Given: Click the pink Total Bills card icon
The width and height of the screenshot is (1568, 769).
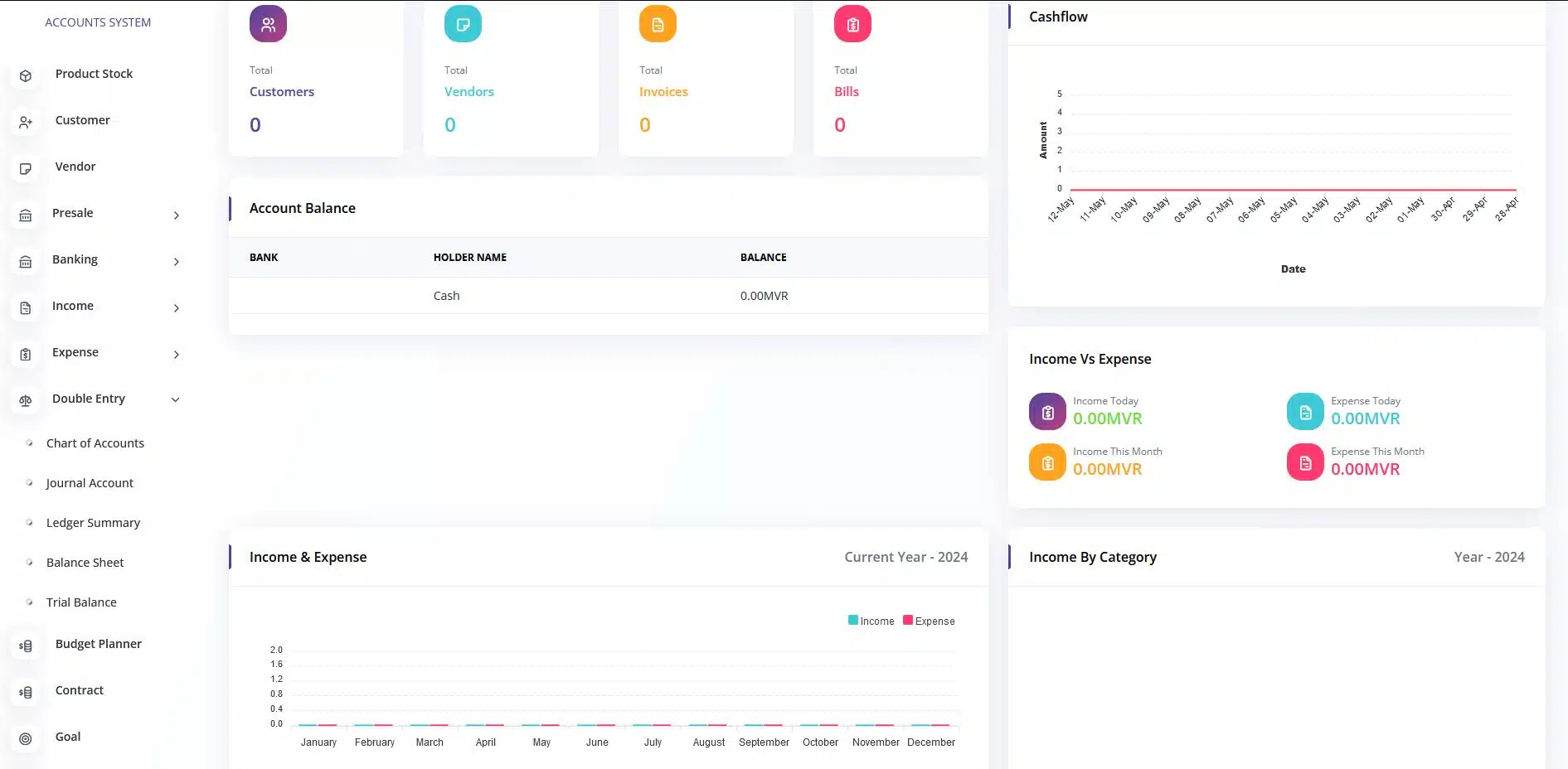Looking at the screenshot, I should (x=852, y=24).
